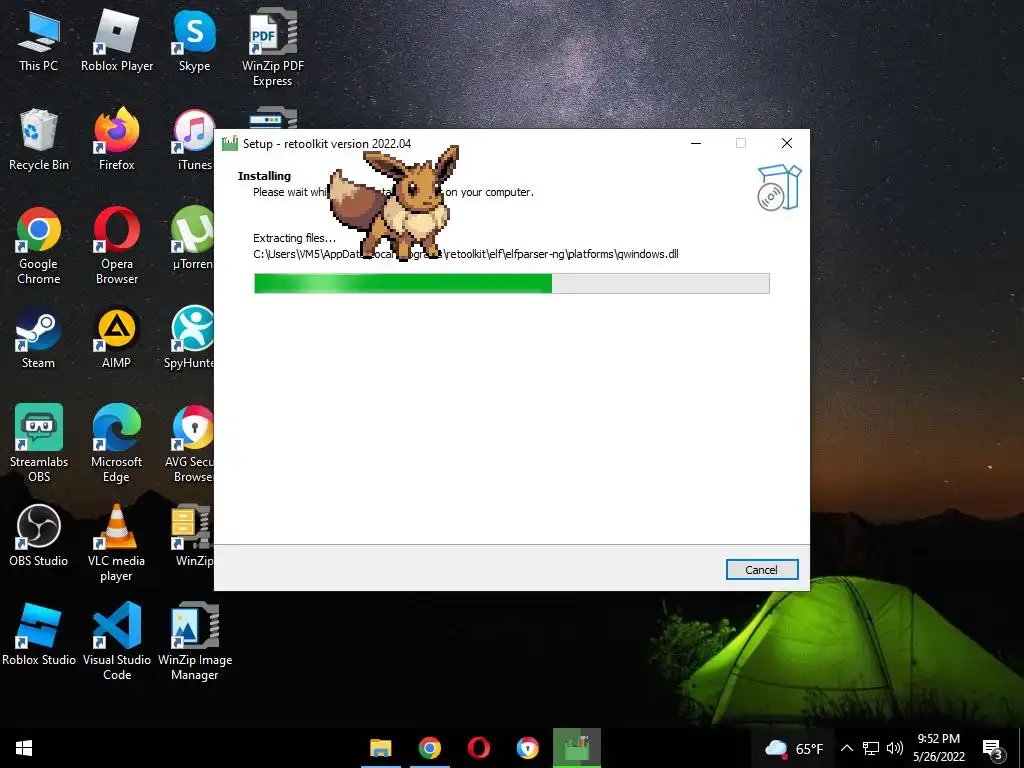
Task: Open the volume control tray icon
Action: point(895,748)
